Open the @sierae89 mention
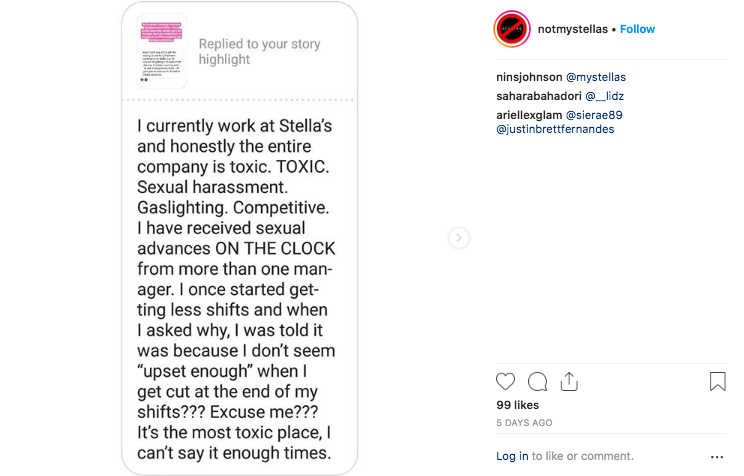 coord(594,115)
